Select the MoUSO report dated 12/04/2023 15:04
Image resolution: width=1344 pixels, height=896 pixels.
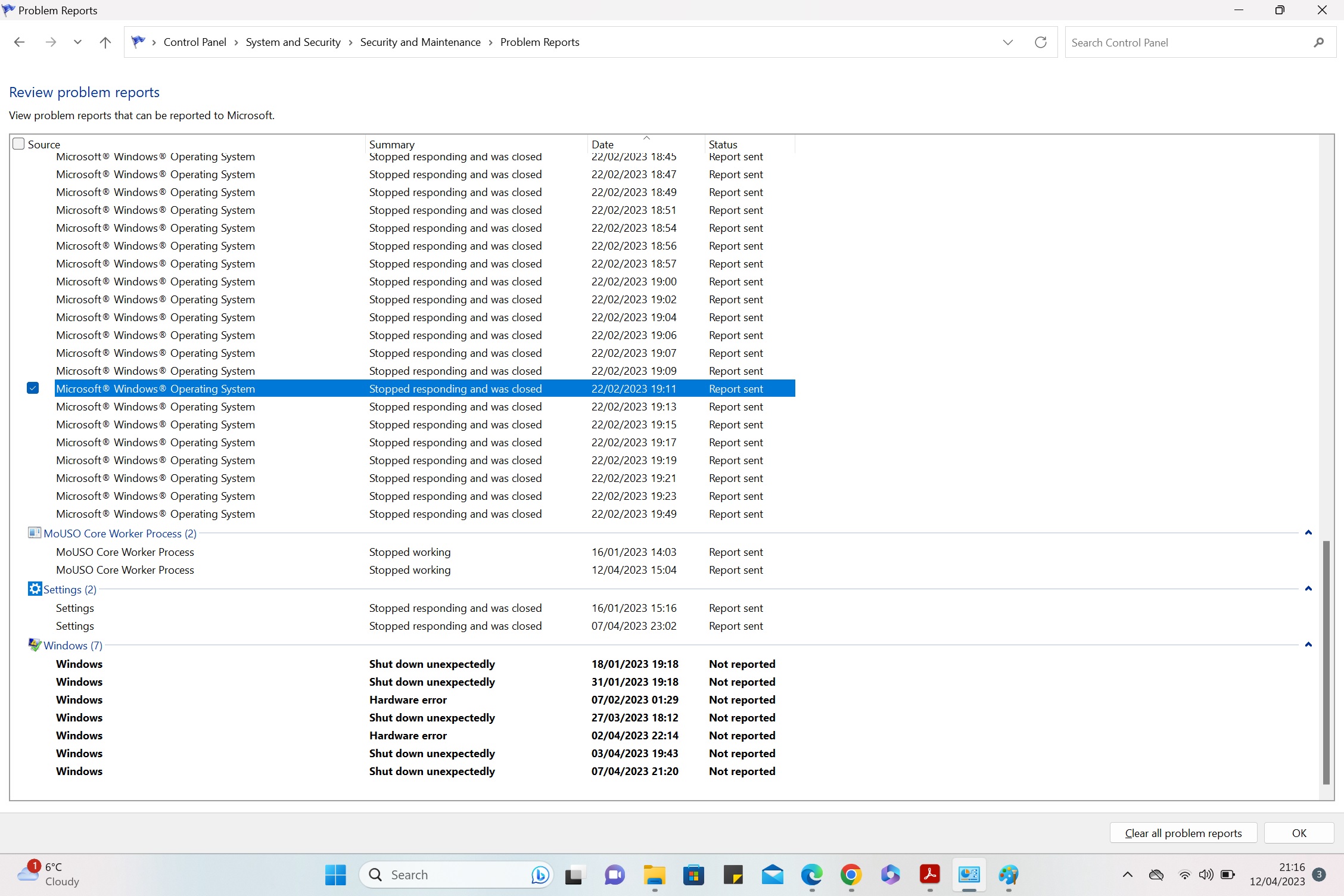[425, 570]
